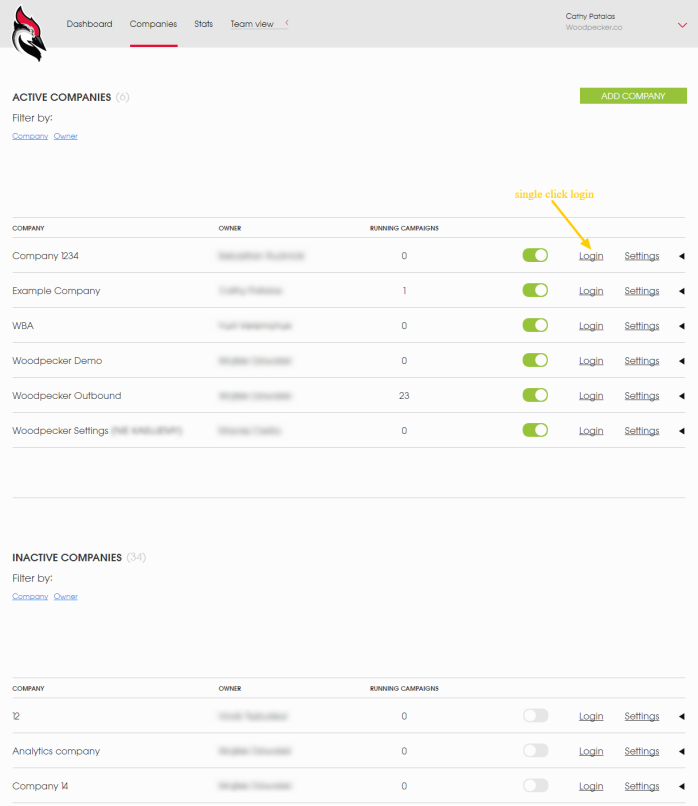Expand the Woodpecker Outbound row arrow
Screen dimensions: 698x806
coord(682,396)
